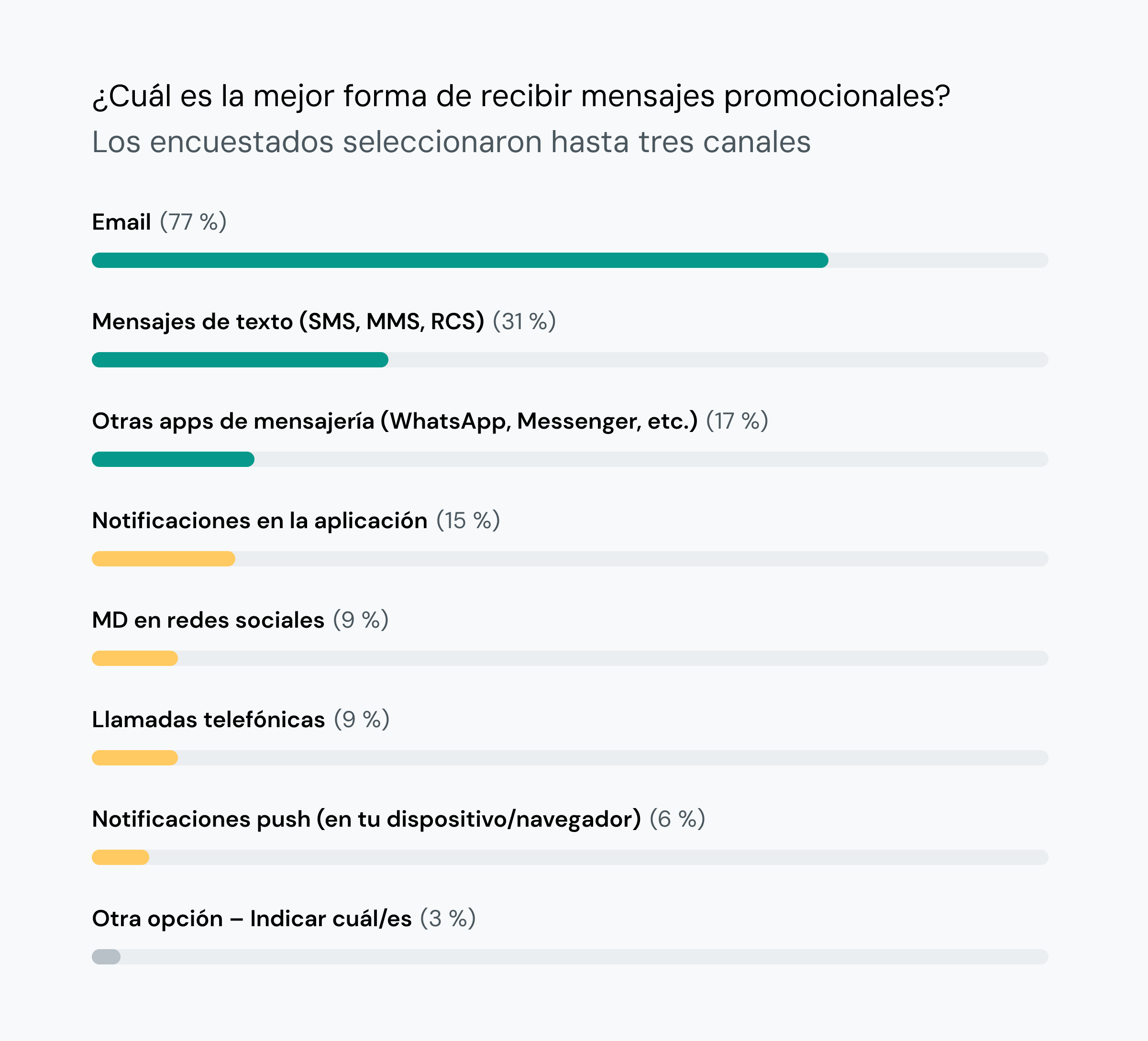Click the subtitle about tres canales
Screen dimensions: 1148x1041
451,142
